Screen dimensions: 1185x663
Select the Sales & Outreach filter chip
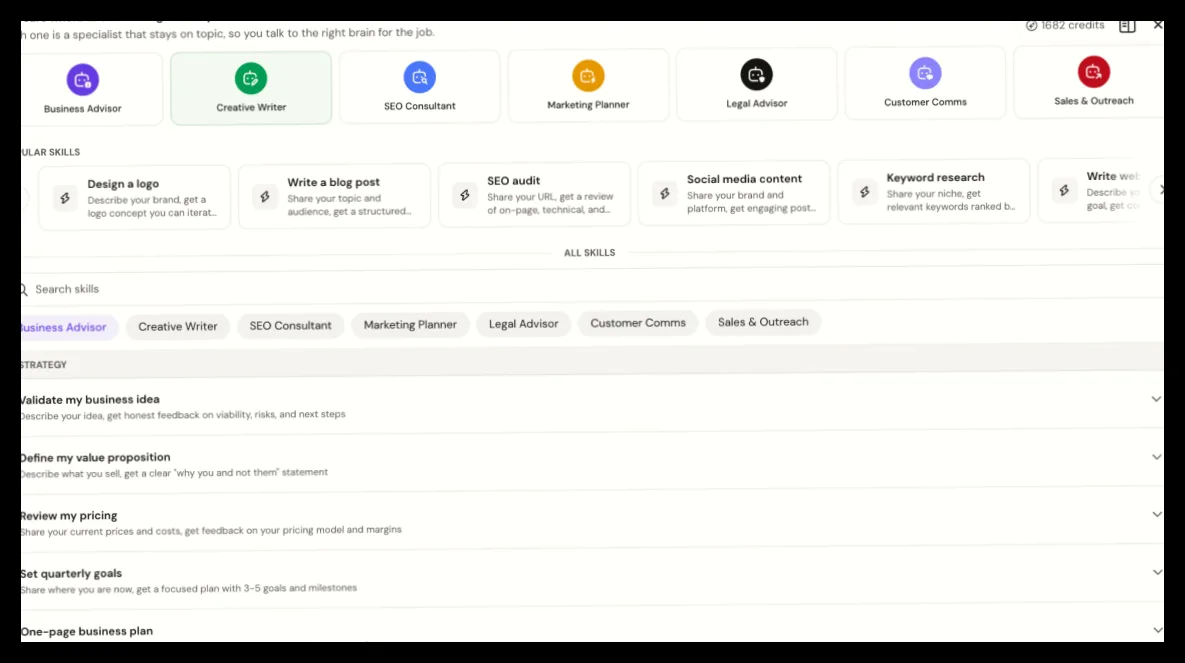click(763, 322)
